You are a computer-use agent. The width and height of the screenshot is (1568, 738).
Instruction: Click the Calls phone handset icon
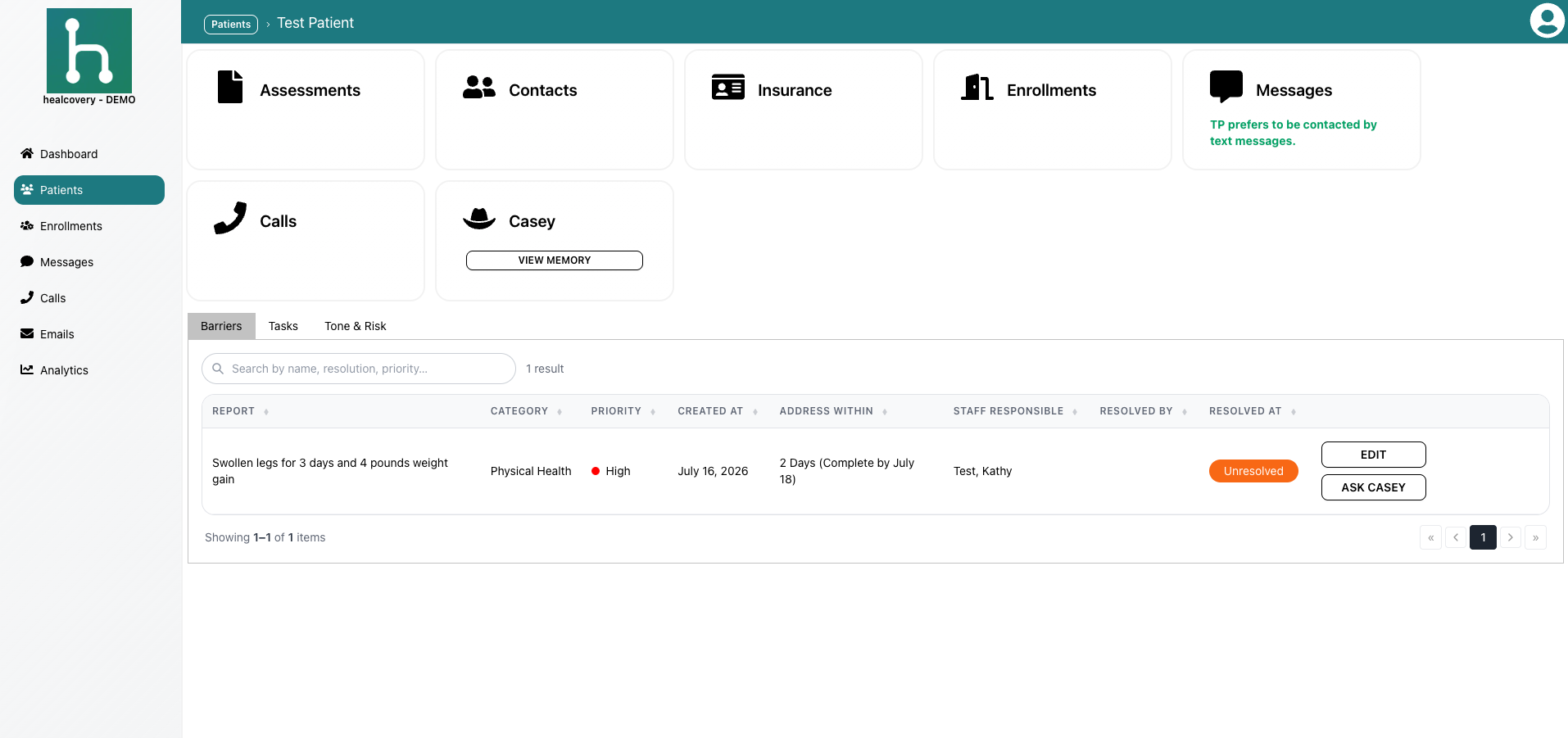click(x=230, y=218)
